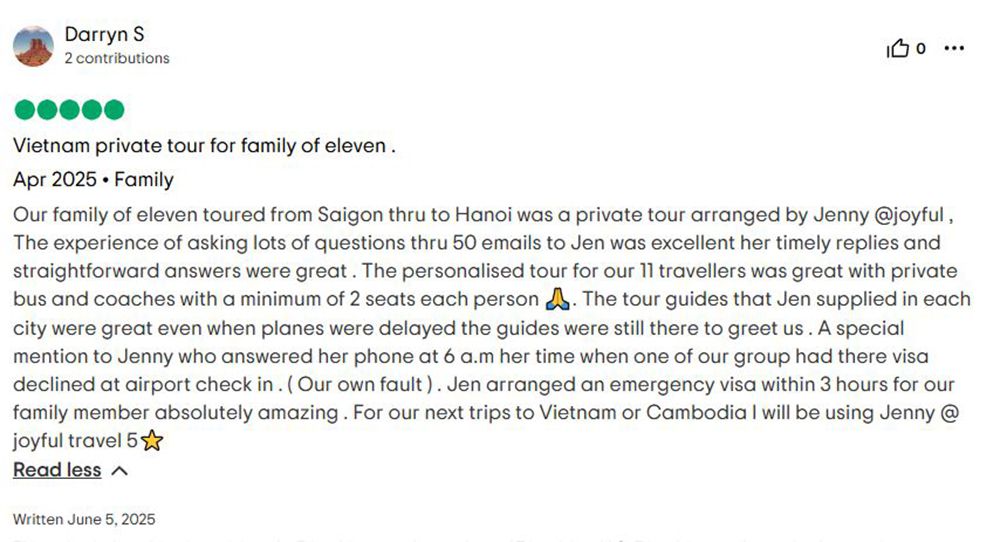The height and width of the screenshot is (542, 1000).
Task: Click the 'Family' trip type label
Action: pyautogui.click(x=143, y=180)
